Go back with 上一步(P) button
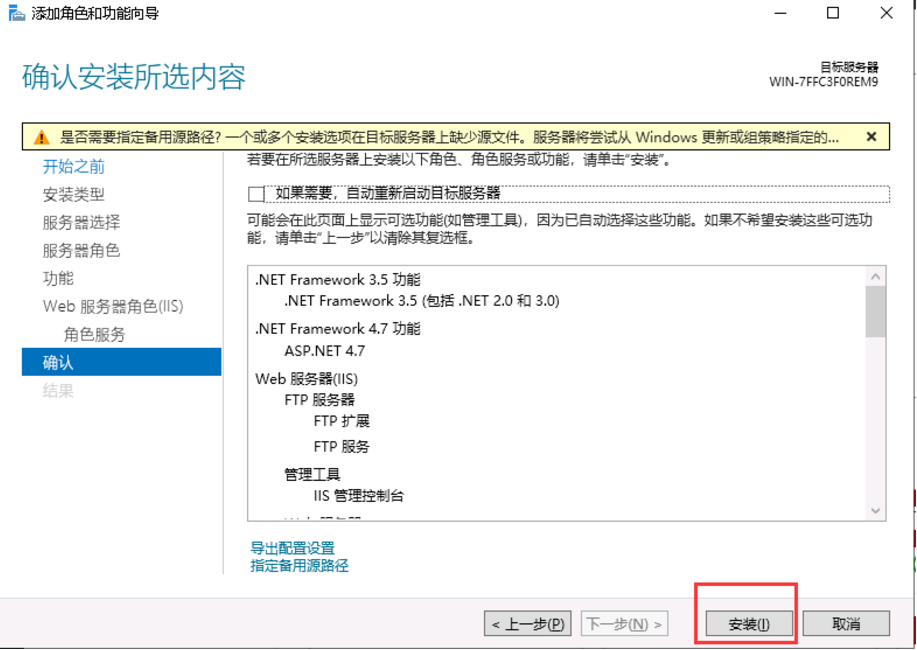917x650 pixels. tap(527, 624)
